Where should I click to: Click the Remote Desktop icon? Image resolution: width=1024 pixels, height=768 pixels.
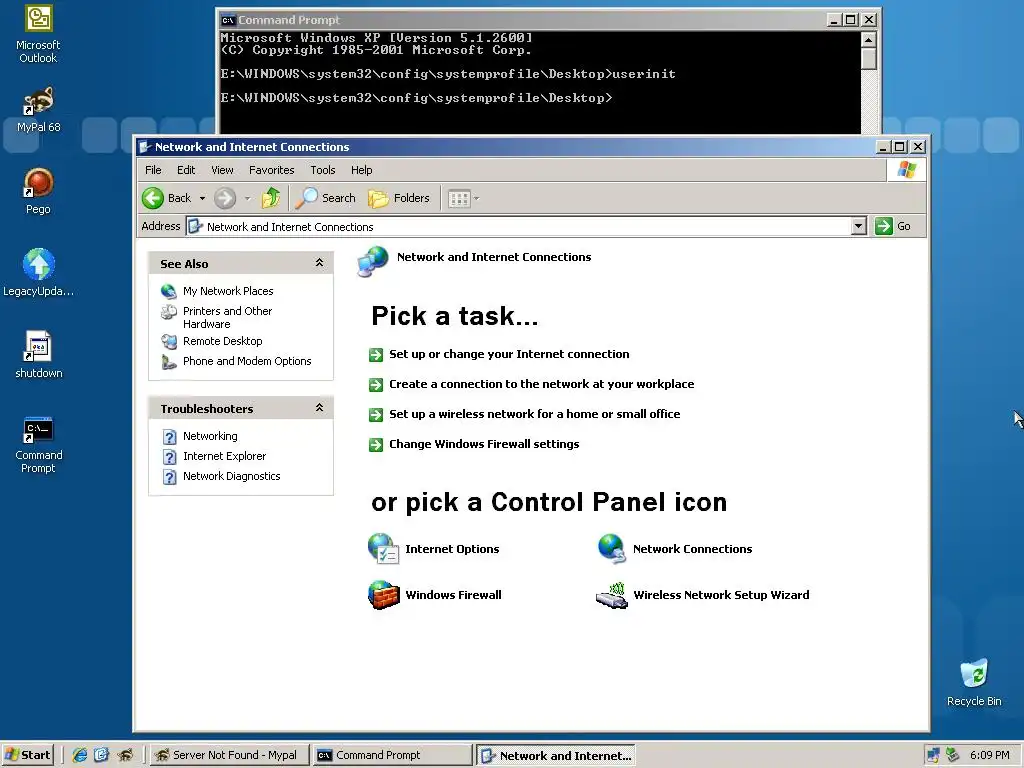[168, 342]
